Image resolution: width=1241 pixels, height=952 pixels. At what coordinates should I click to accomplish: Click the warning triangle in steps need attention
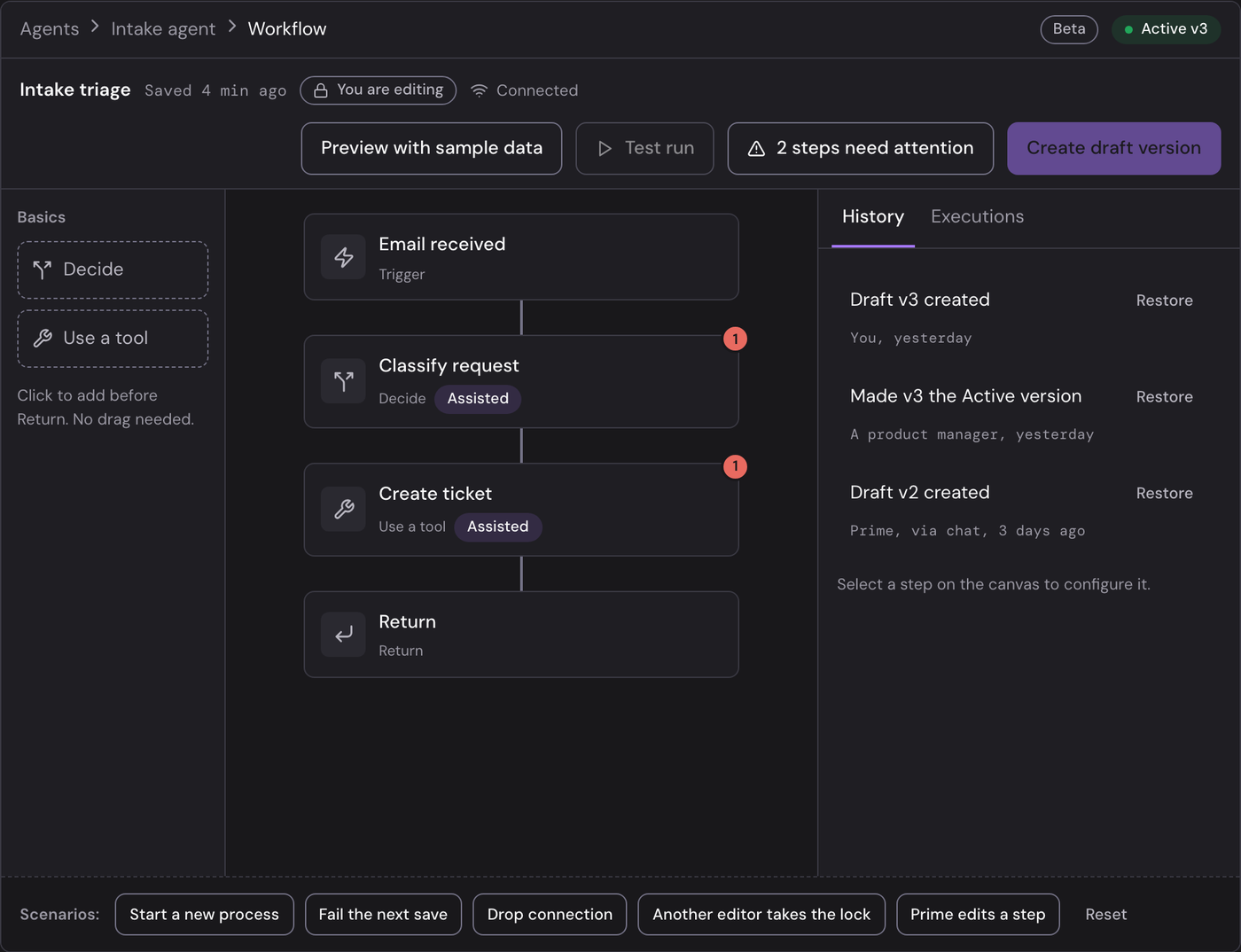pyautogui.click(x=756, y=149)
